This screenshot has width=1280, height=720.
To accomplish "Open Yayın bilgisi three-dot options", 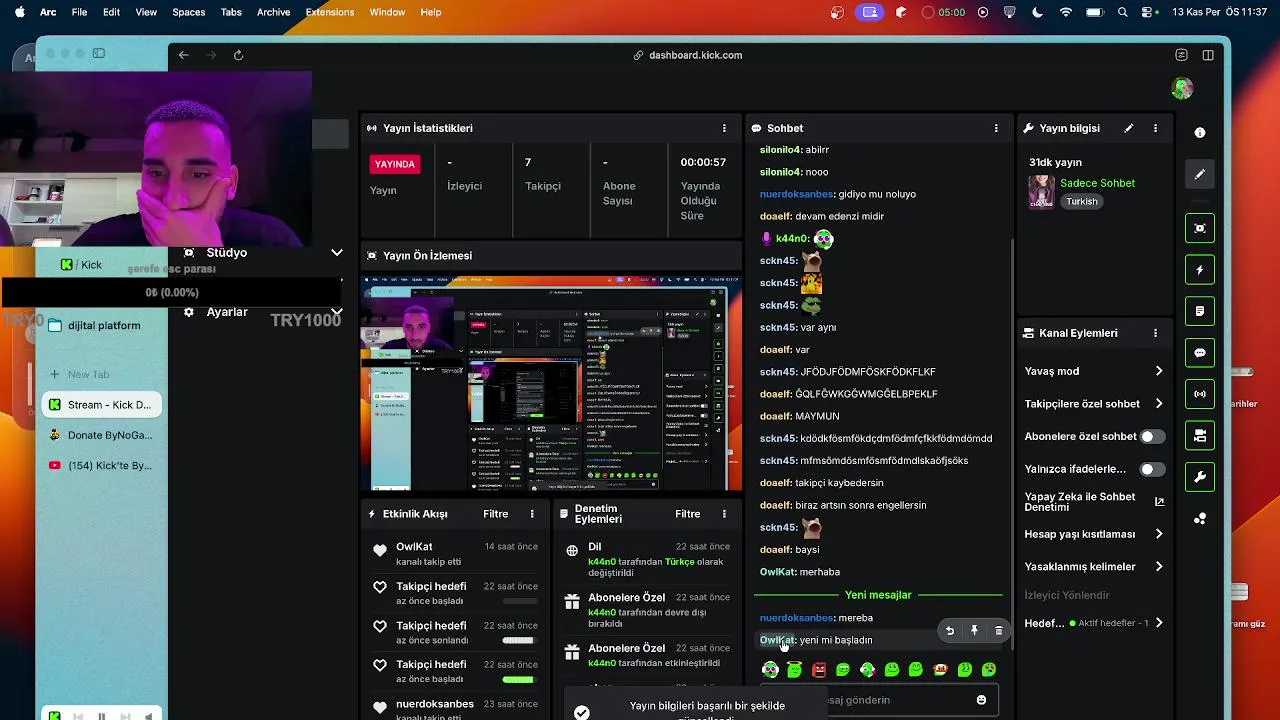I will 1155,128.
